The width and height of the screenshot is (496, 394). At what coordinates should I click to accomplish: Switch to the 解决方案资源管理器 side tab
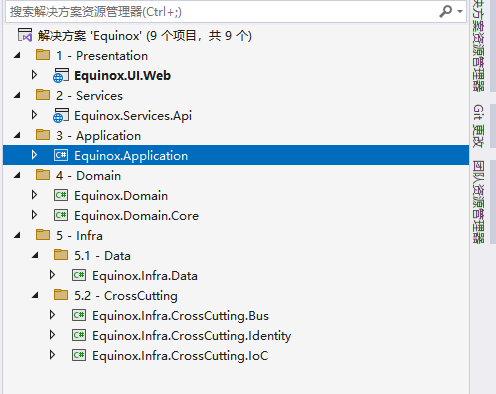point(479,46)
